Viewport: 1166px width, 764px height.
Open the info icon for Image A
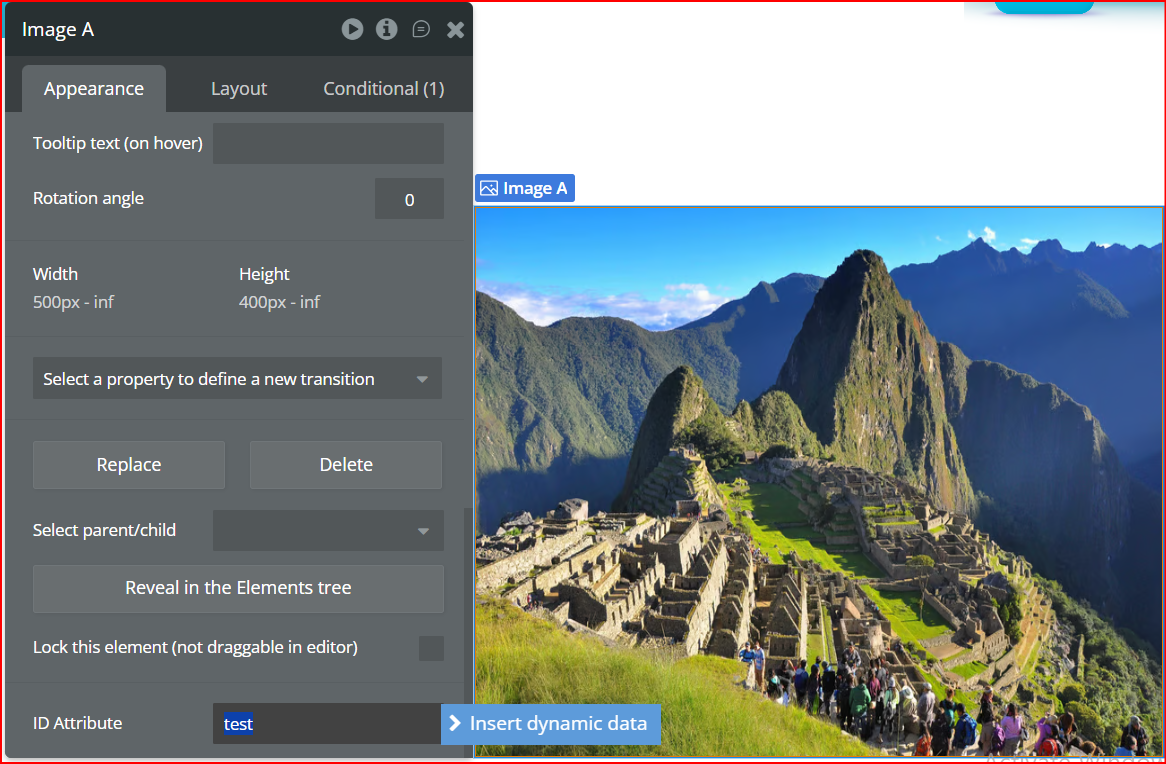(387, 29)
